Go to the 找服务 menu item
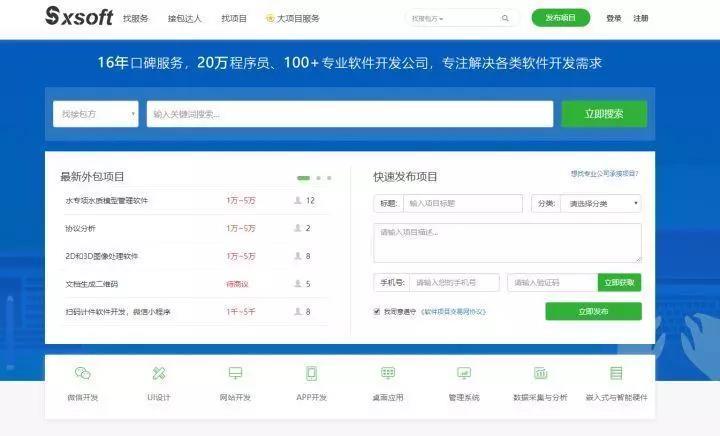720x436 pixels. click(x=135, y=18)
